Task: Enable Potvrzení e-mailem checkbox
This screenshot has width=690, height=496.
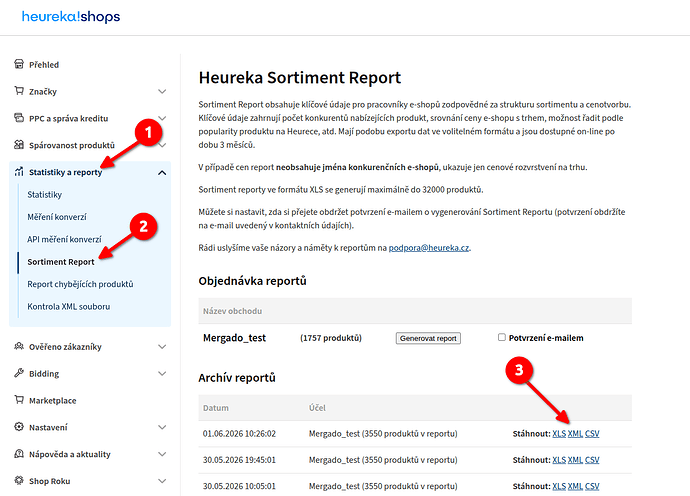Action: tap(502, 337)
